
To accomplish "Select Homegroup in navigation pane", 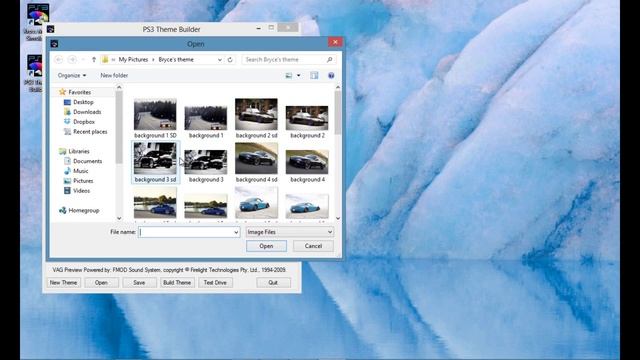I will [84, 211].
